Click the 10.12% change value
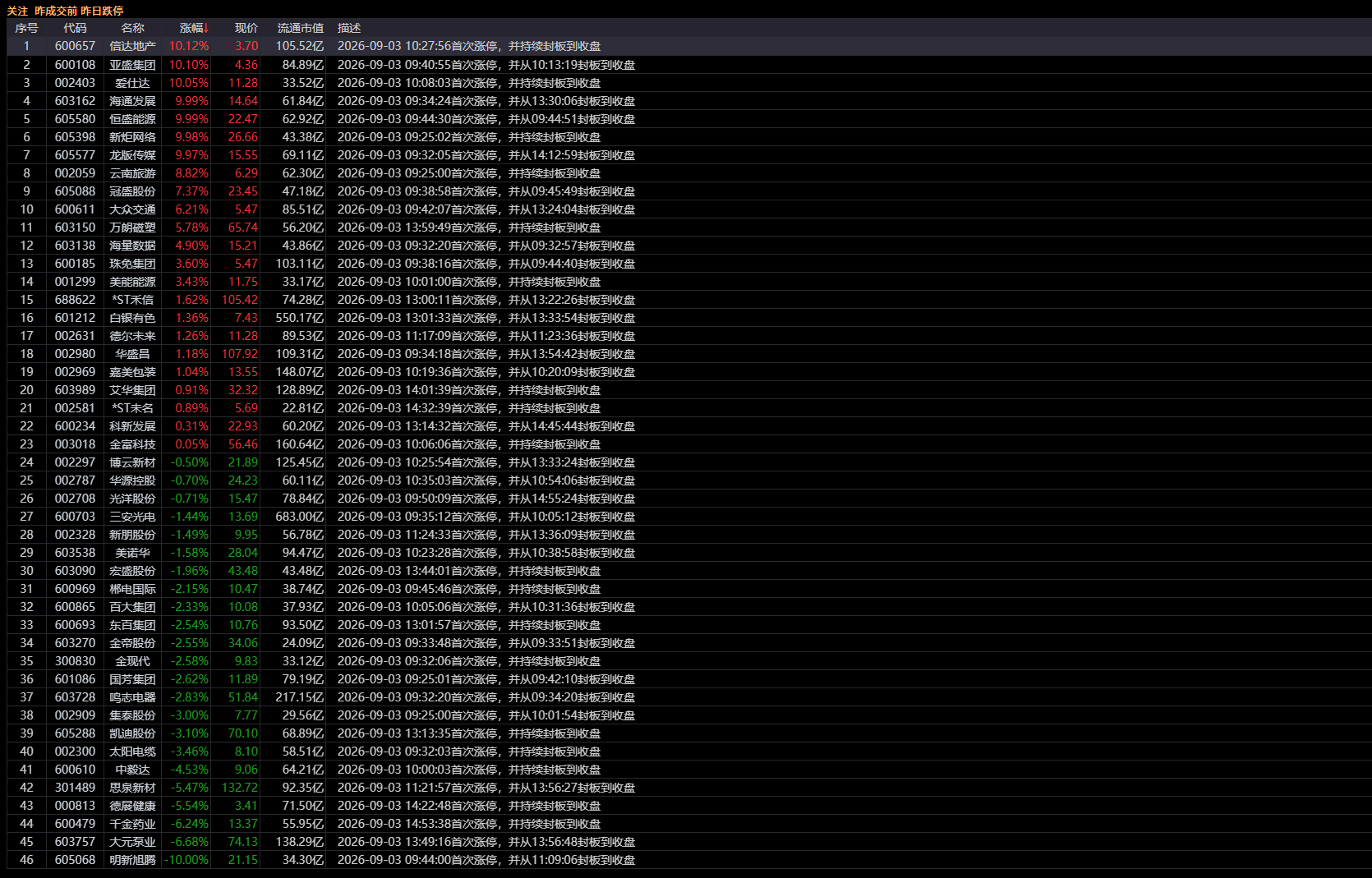 click(x=189, y=46)
